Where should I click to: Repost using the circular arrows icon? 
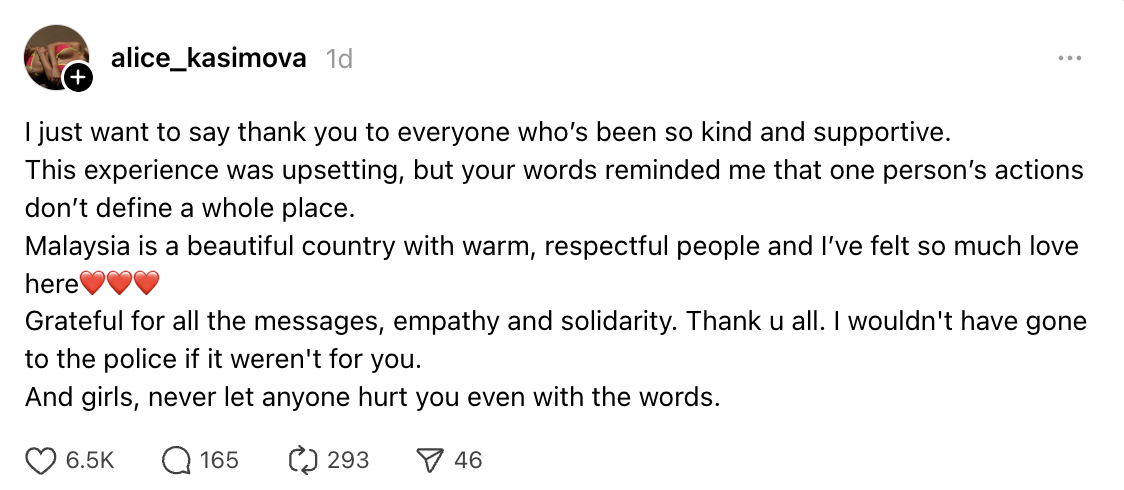click(301, 460)
